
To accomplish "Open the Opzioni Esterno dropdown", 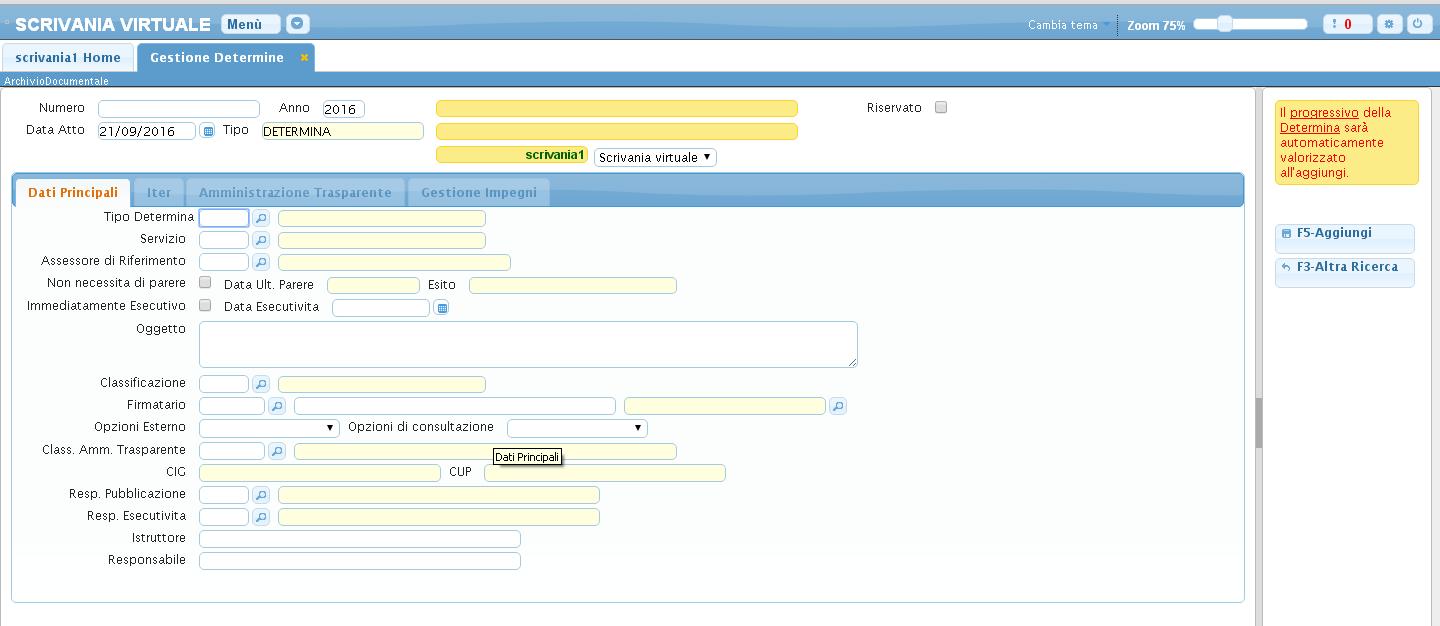I will coord(269,428).
